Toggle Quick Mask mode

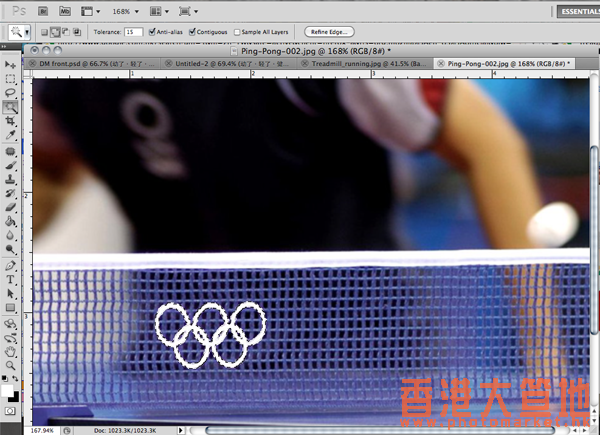tap(10, 411)
